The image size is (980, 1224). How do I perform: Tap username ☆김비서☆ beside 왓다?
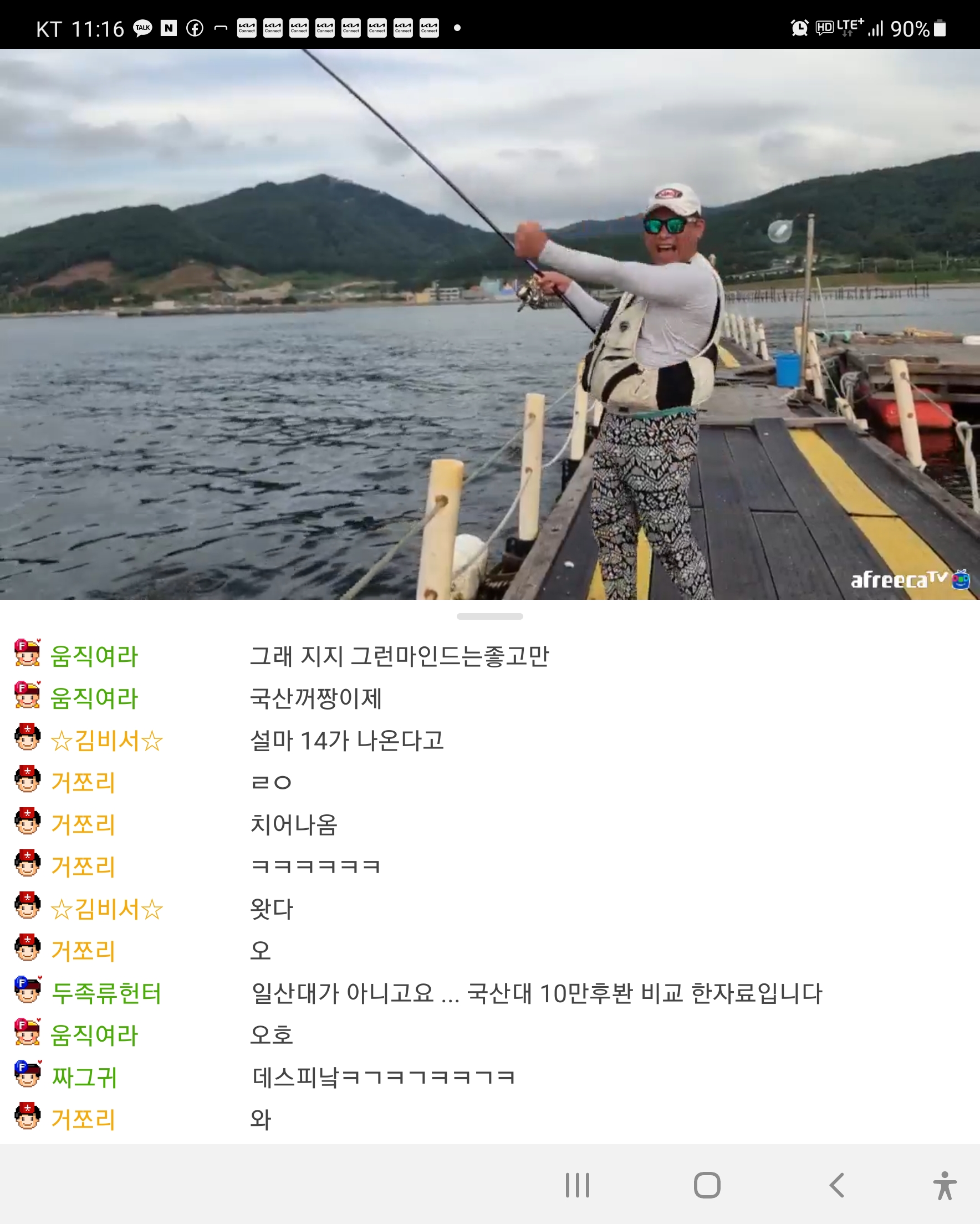tap(107, 909)
